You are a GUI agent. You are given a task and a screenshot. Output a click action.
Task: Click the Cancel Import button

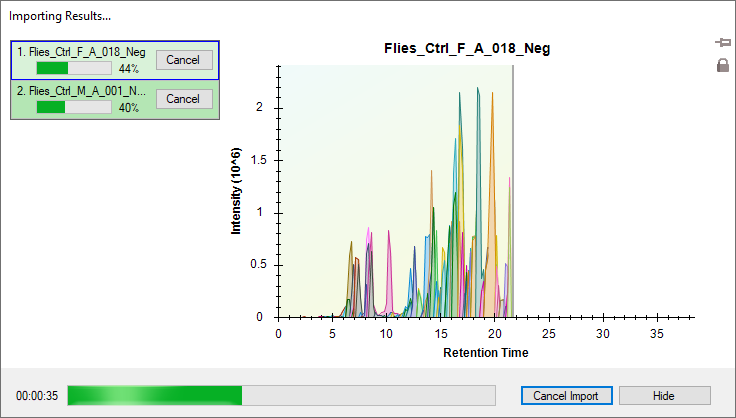567,395
